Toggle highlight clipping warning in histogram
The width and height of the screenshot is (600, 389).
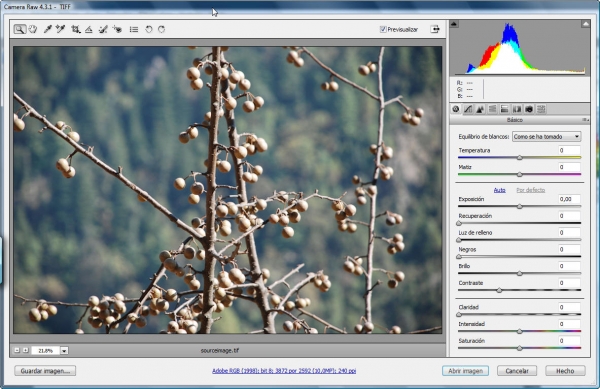pyautogui.click(x=585, y=24)
